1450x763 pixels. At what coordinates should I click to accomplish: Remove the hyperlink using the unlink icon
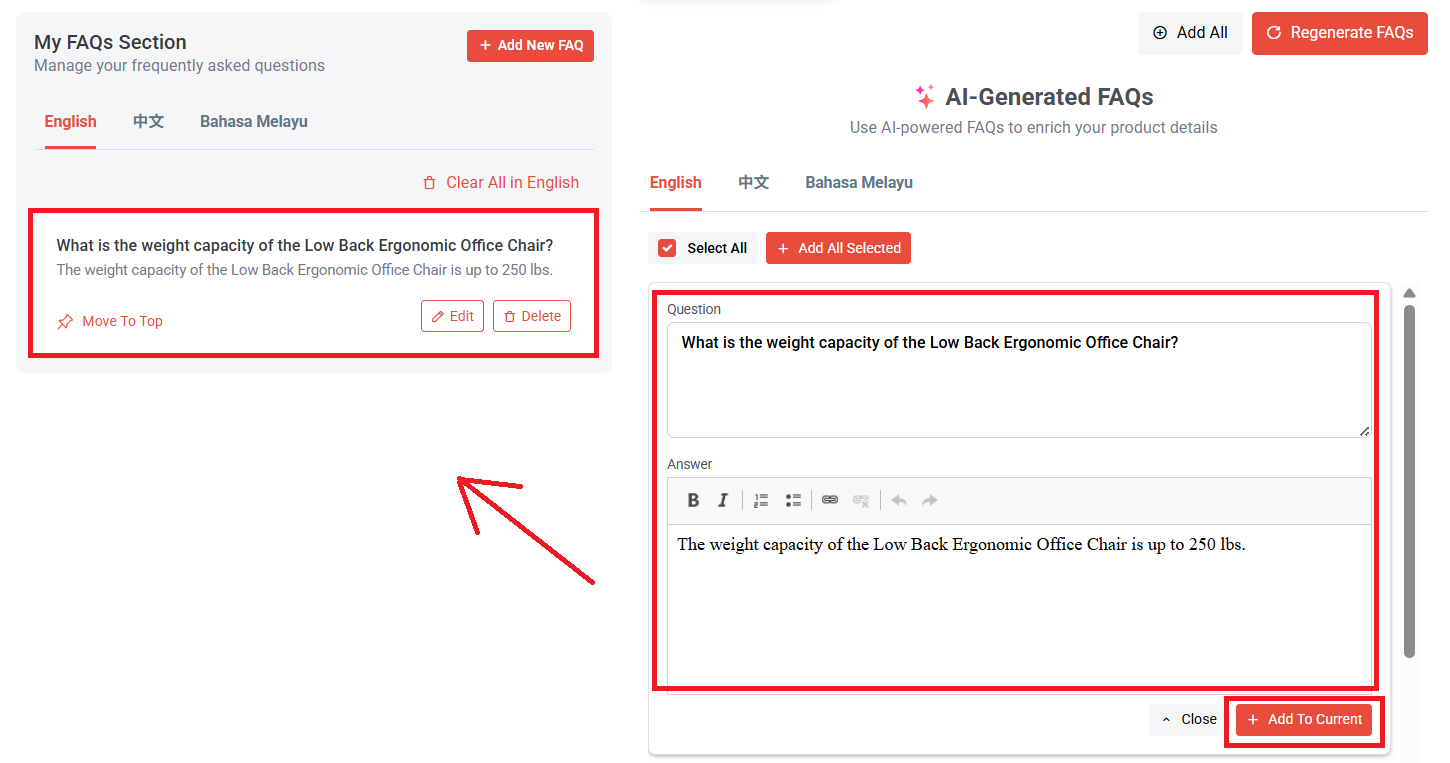point(861,500)
